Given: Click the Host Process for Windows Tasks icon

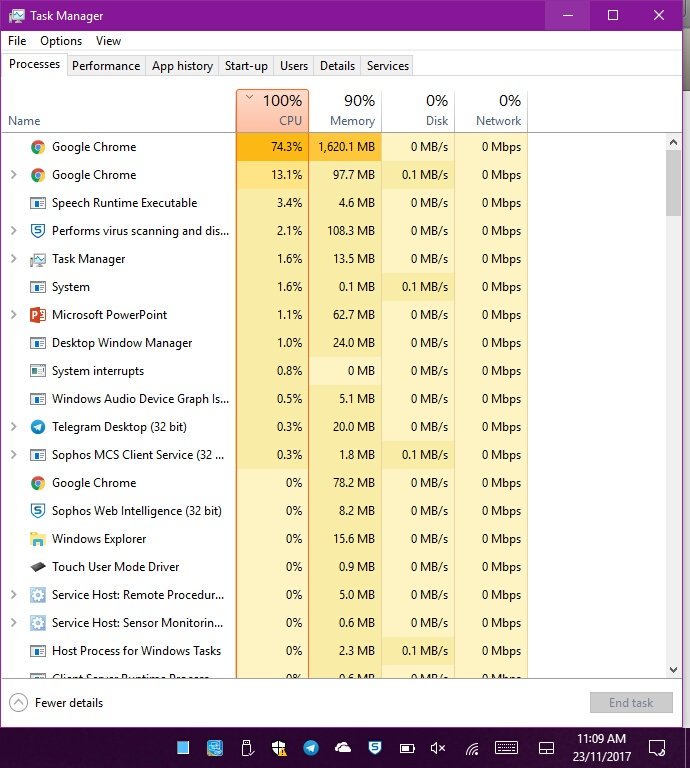Looking at the screenshot, I should point(38,651).
